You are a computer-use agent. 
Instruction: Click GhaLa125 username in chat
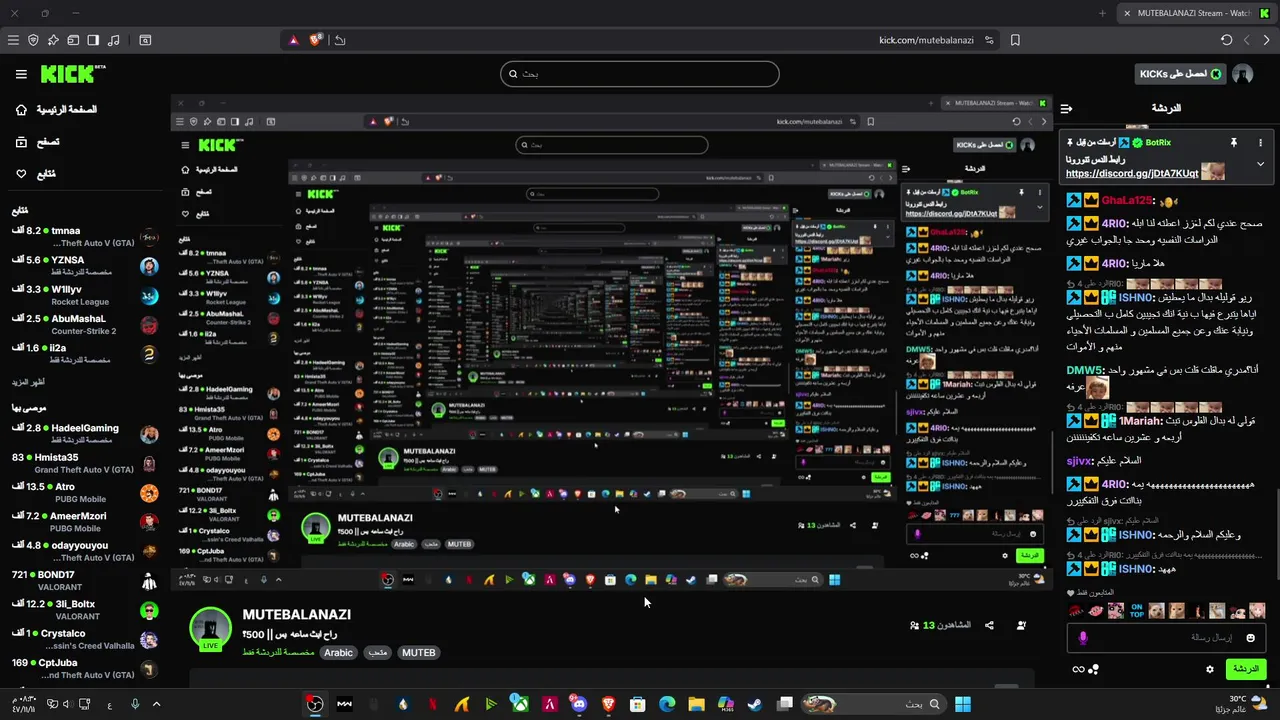1127,201
